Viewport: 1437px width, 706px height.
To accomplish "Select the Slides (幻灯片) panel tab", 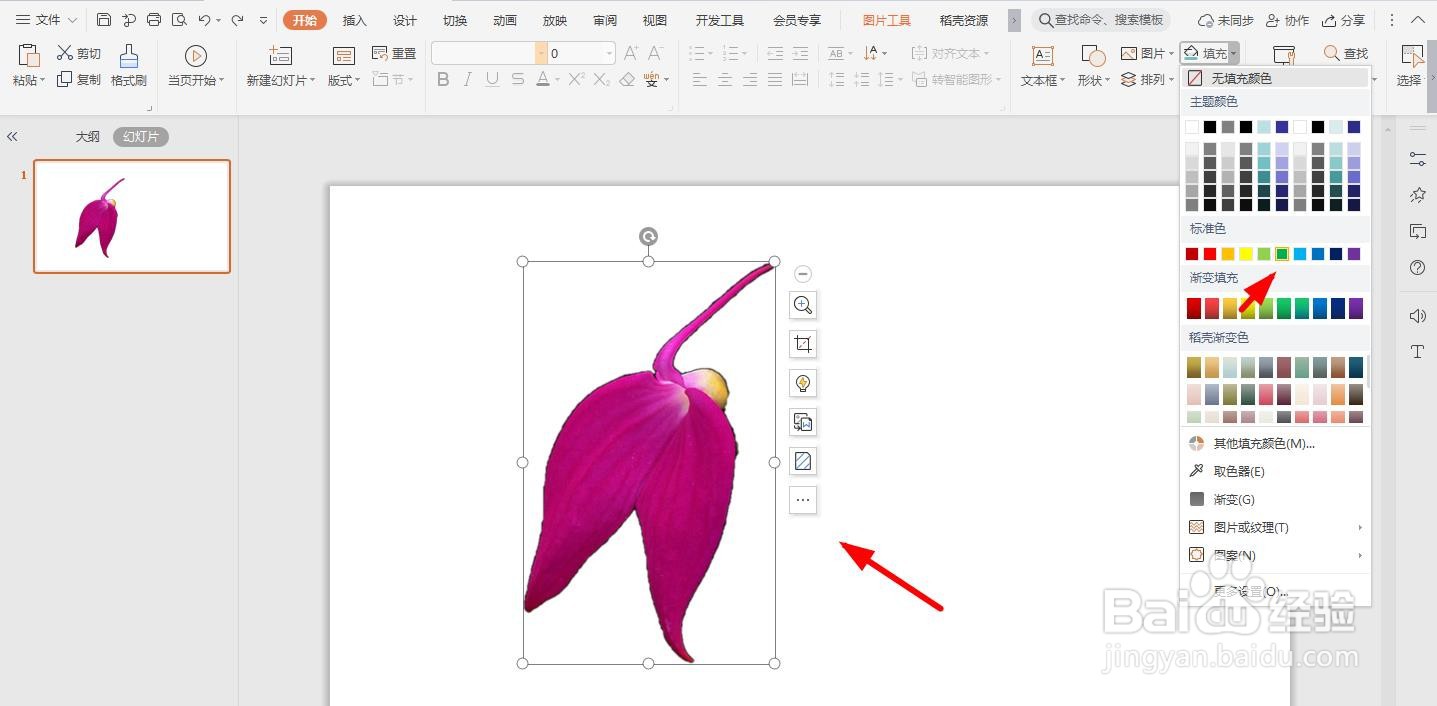I will tap(141, 137).
